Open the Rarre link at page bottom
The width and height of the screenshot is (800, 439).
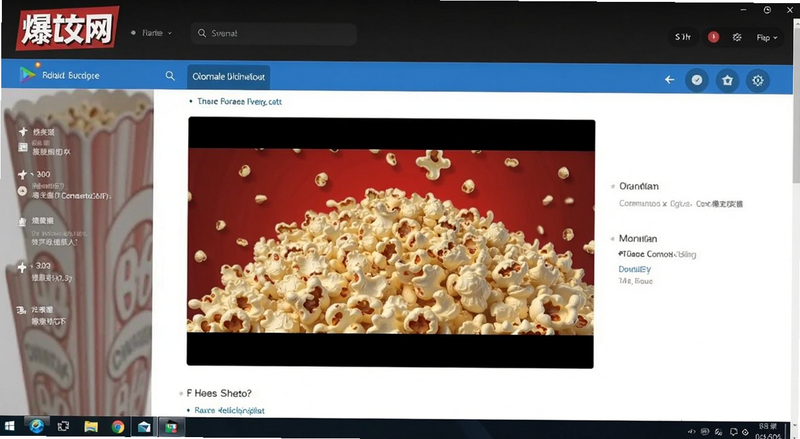[230, 410]
